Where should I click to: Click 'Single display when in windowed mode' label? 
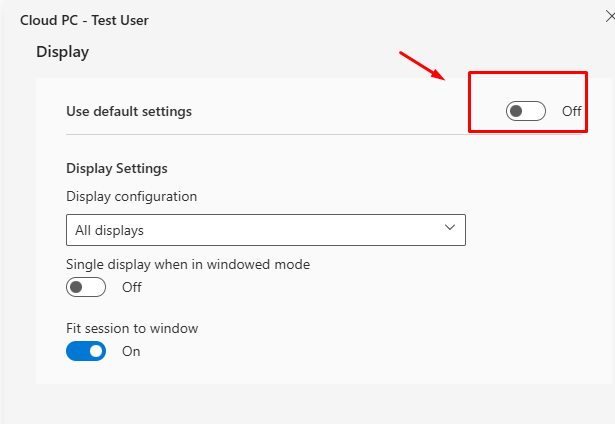[188, 264]
